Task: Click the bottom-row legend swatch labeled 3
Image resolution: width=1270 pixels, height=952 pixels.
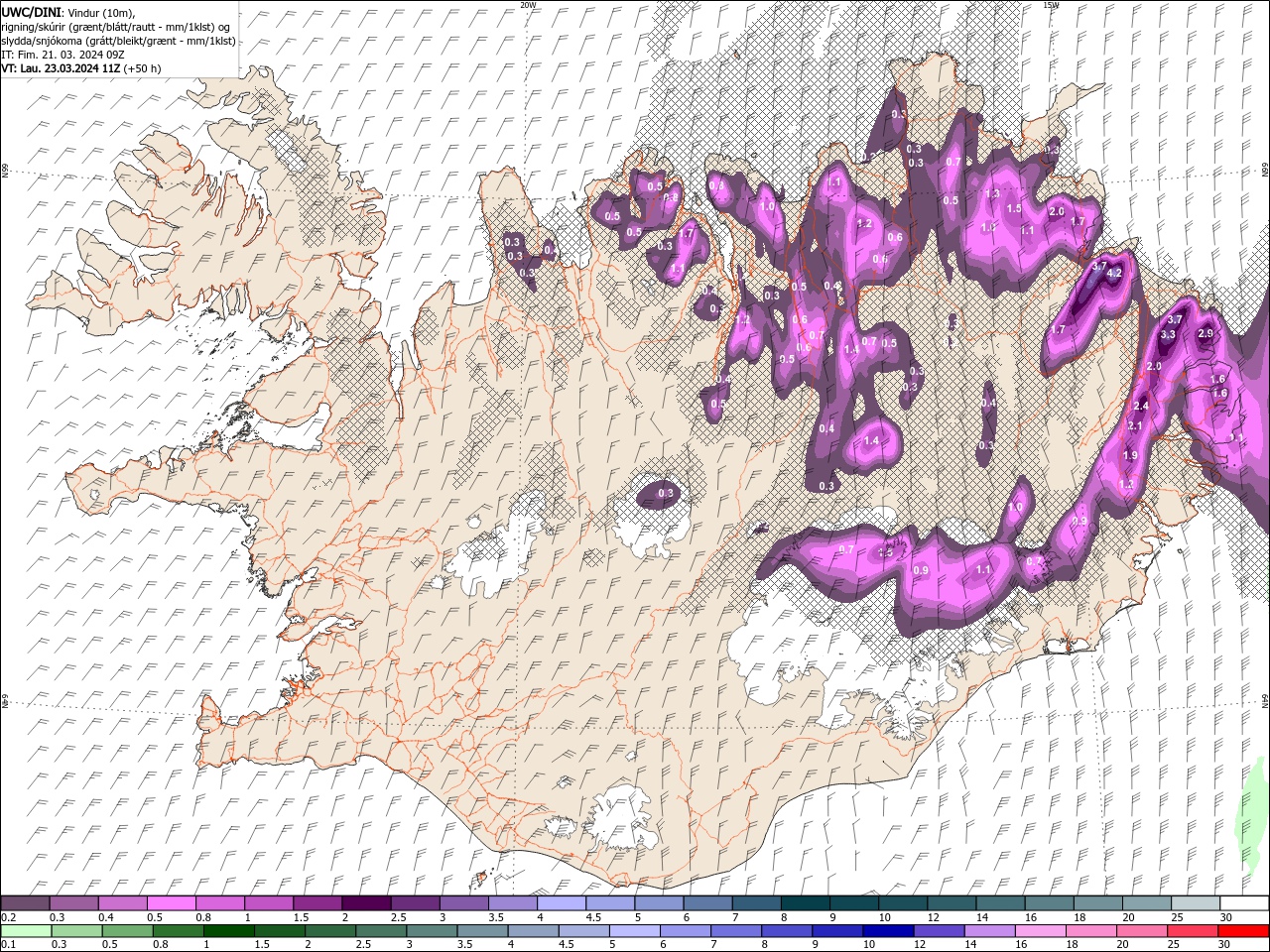Action: pyautogui.click(x=431, y=930)
